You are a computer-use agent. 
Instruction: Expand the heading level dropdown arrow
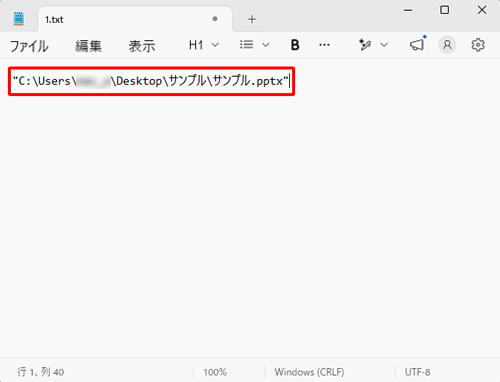click(x=215, y=45)
